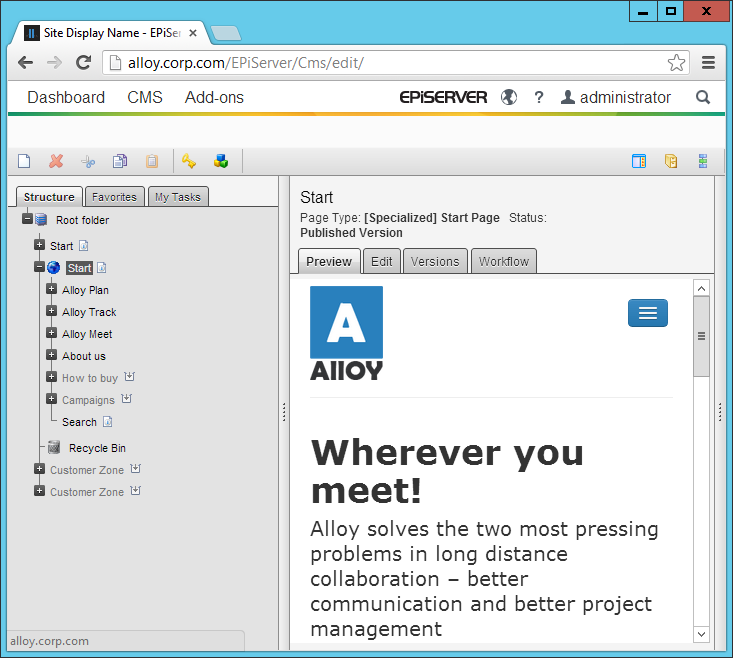
Task: Click the colored cubes toolbar icon
Action: click(x=221, y=161)
